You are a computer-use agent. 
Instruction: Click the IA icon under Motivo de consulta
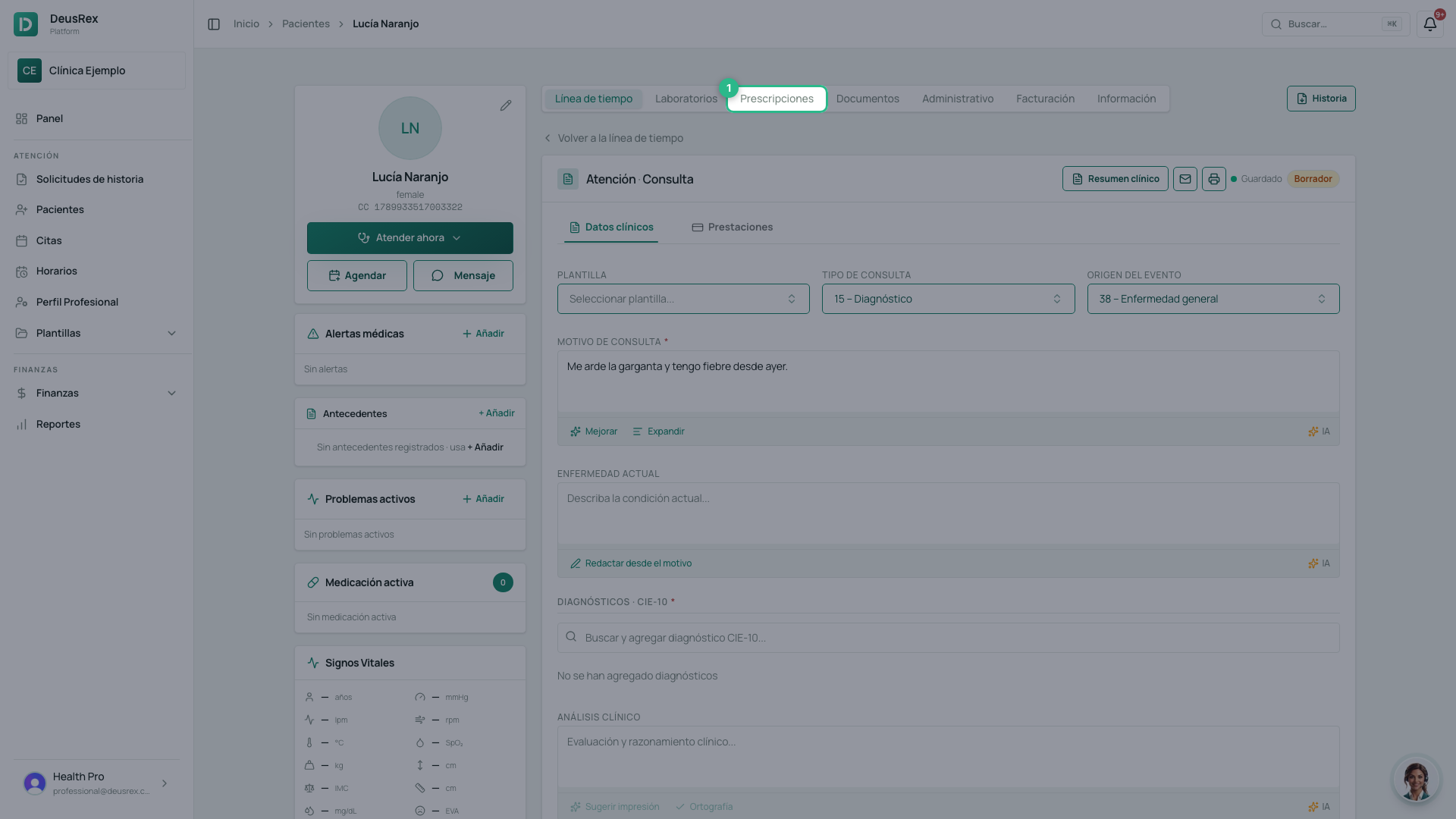[x=1319, y=431]
